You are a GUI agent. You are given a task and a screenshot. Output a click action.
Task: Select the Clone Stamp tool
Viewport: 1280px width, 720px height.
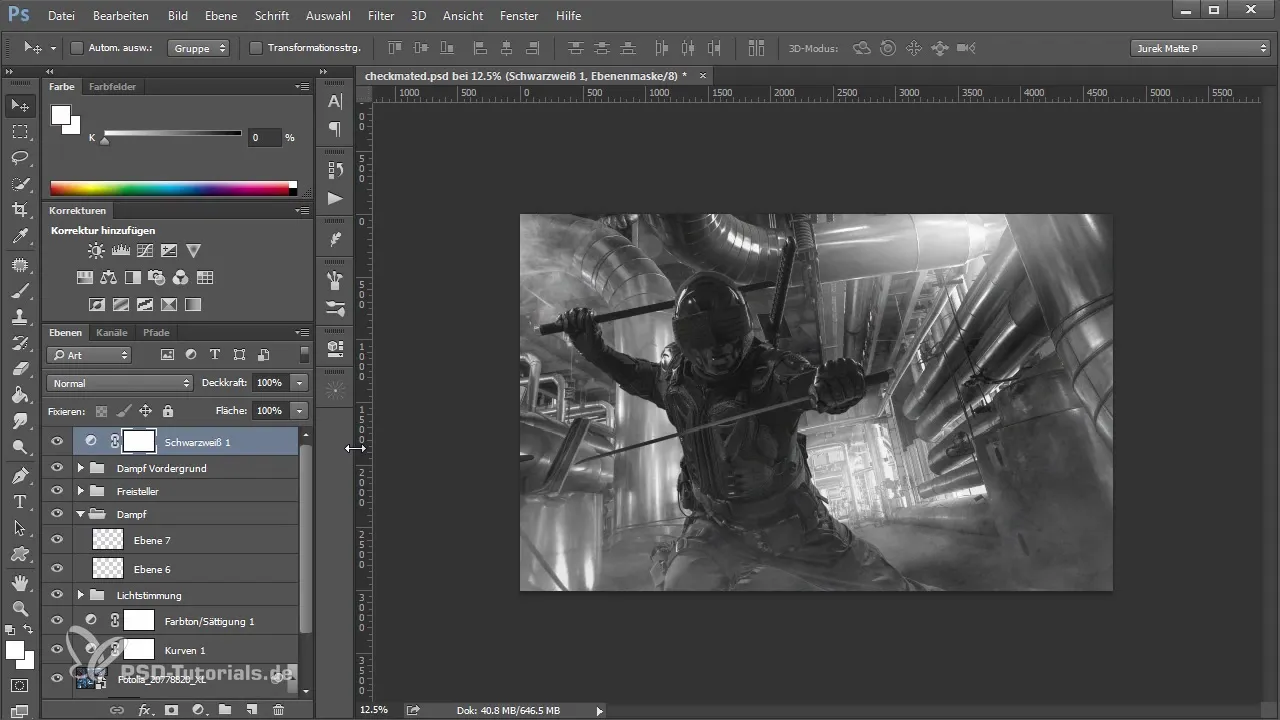tap(20, 316)
